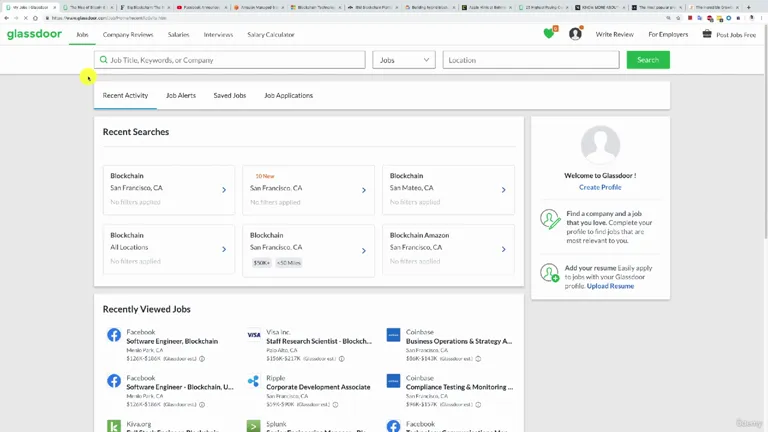Click the Kiva.org logo
Screen dimensions: 768x432
114,426
